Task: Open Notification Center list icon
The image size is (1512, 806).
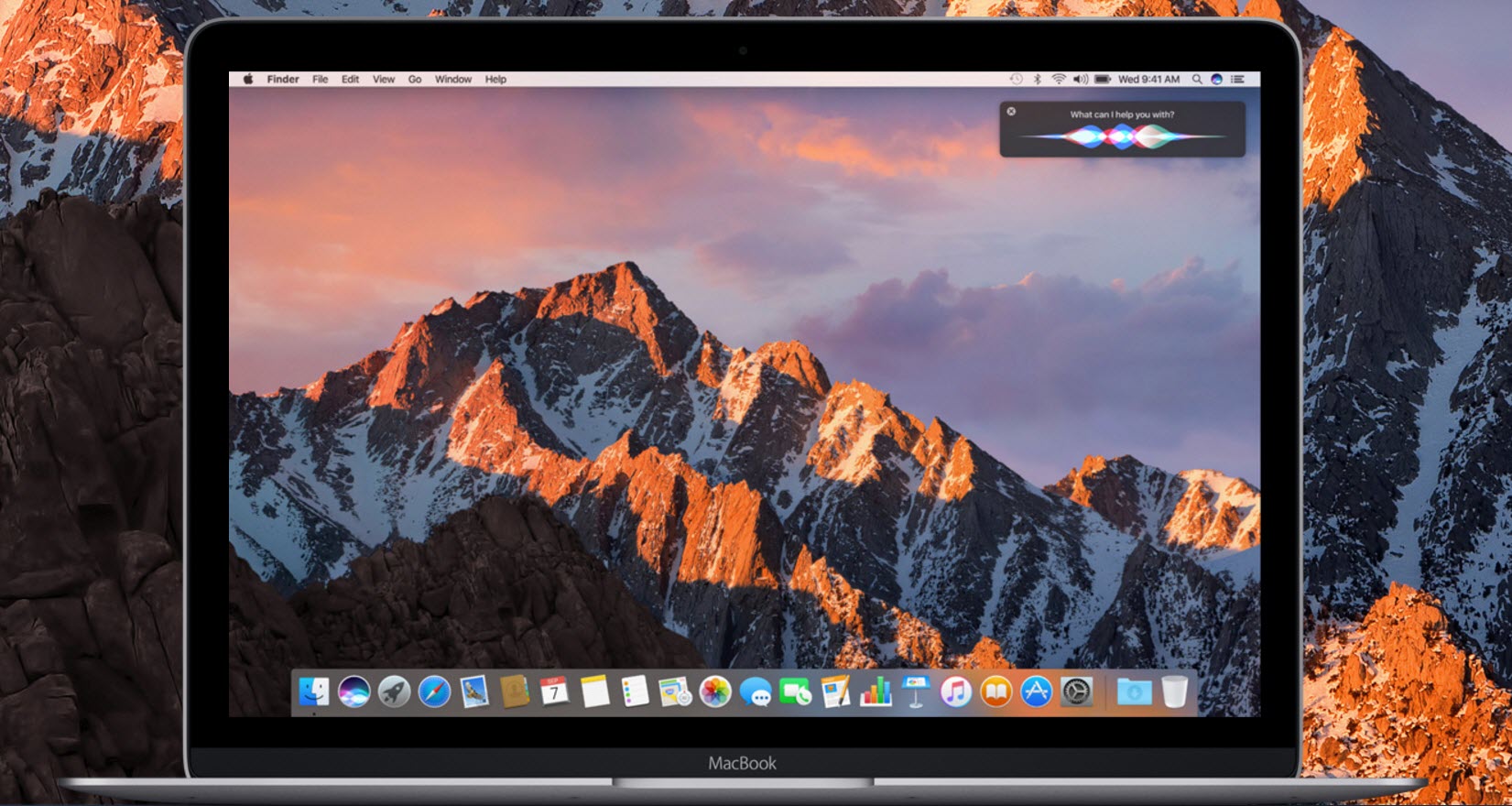Action: (x=1238, y=80)
